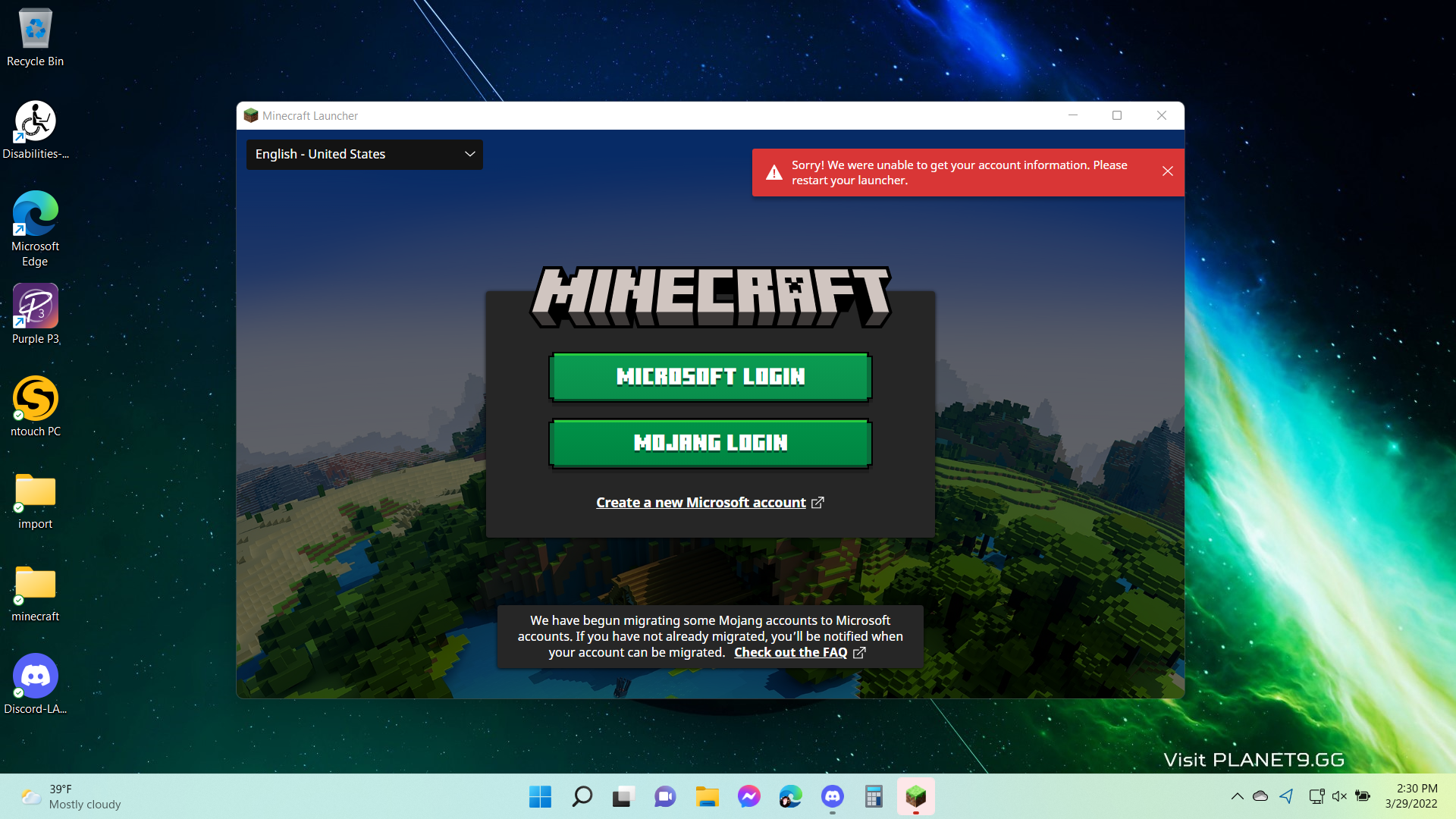The height and width of the screenshot is (819, 1456).
Task: Open the 'Check out the FAQ' link
Action: click(x=790, y=653)
